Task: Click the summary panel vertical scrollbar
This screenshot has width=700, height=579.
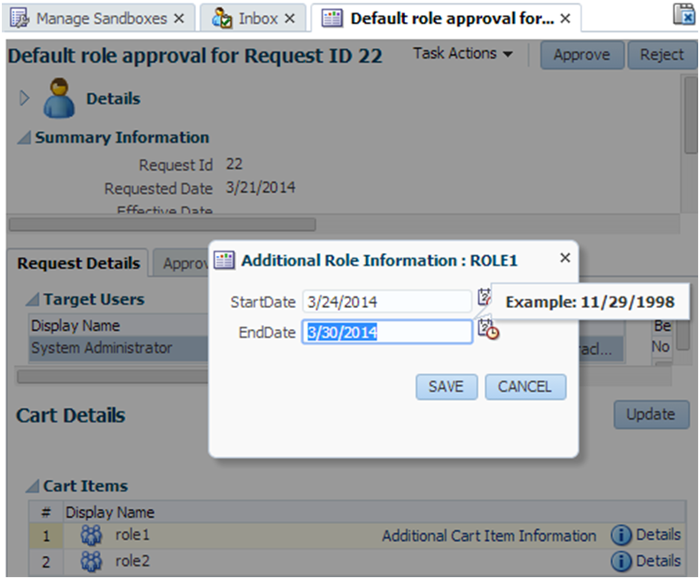Action: click(691, 115)
